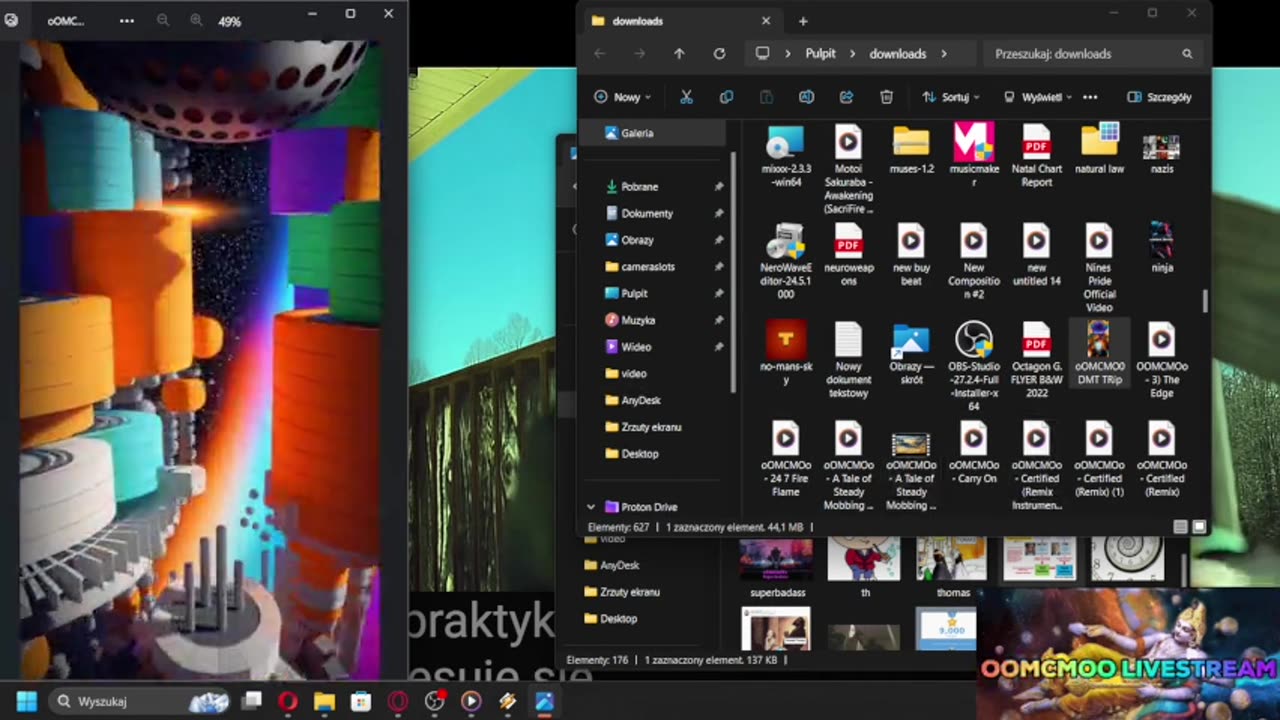Toggle the Szczegóły details pane
Screen dimensions: 1280x720
(1159, 97)
